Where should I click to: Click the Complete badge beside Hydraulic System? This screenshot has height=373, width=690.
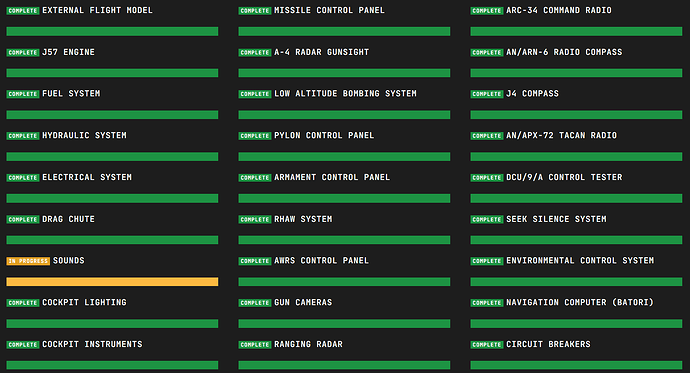(23, 136)
